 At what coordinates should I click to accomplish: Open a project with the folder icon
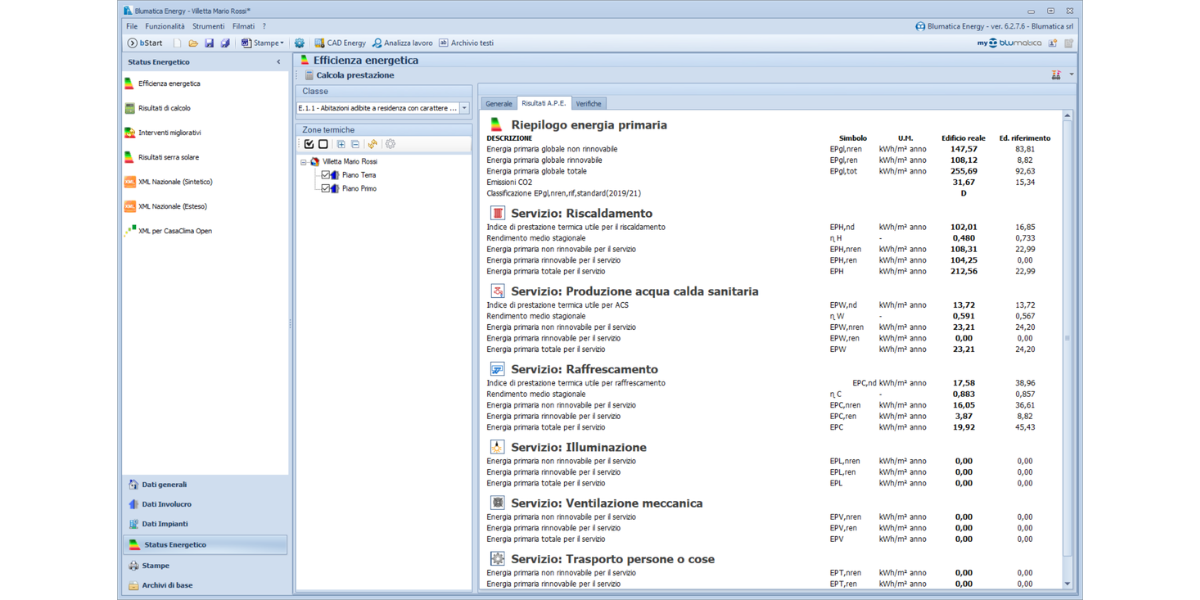193,43
